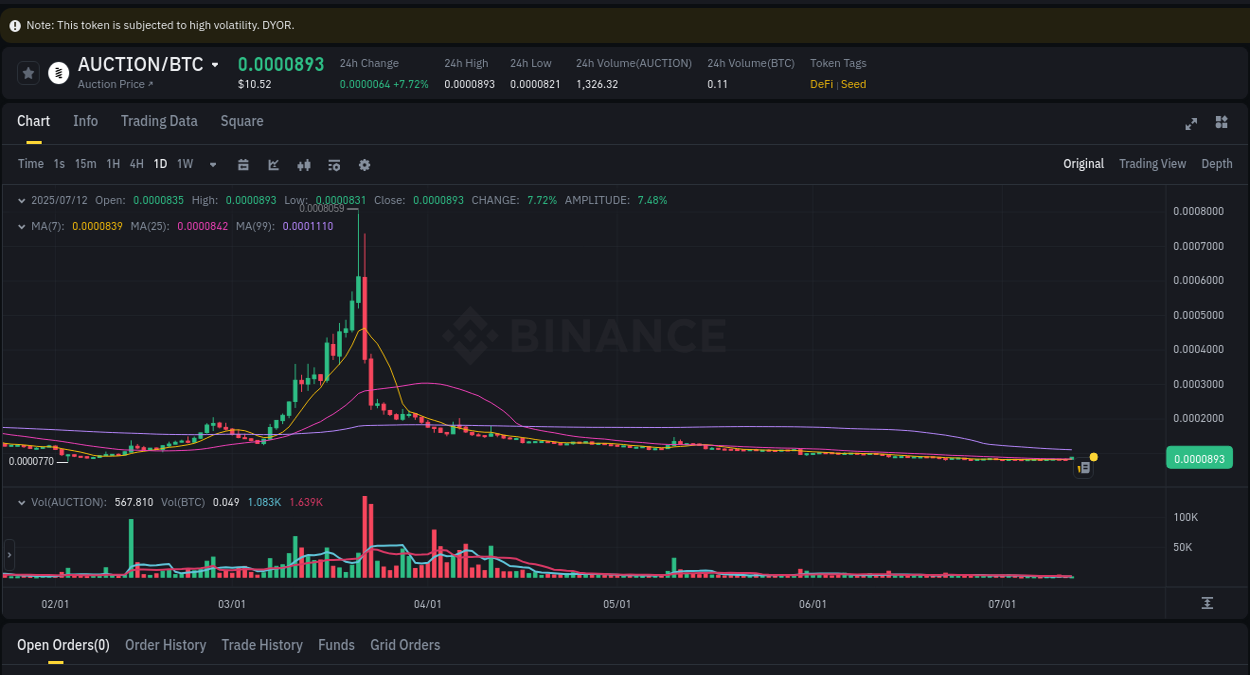Click the green last price label
This screenshot has width=1250, height=675.
click(1199, 457)
